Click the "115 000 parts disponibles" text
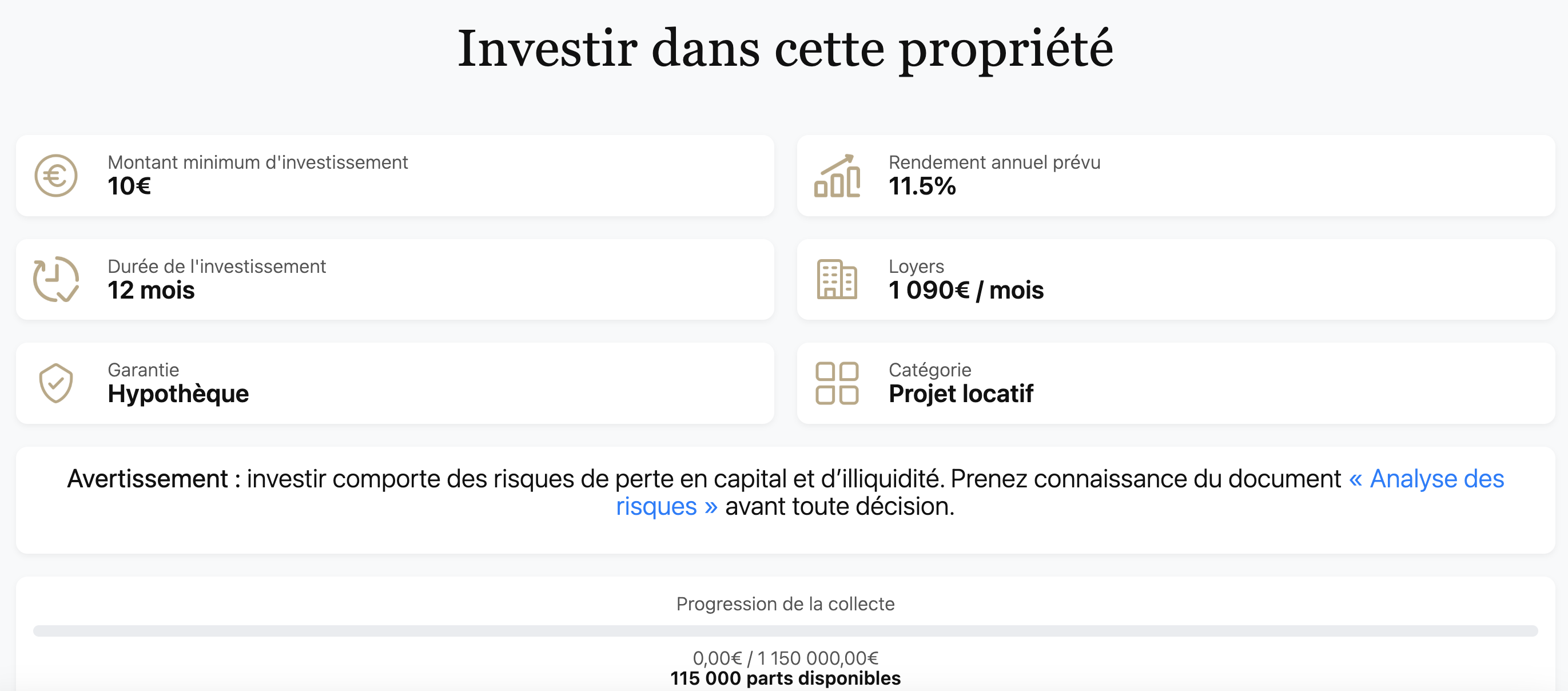1568x691 pixels. tap(785, 678)
